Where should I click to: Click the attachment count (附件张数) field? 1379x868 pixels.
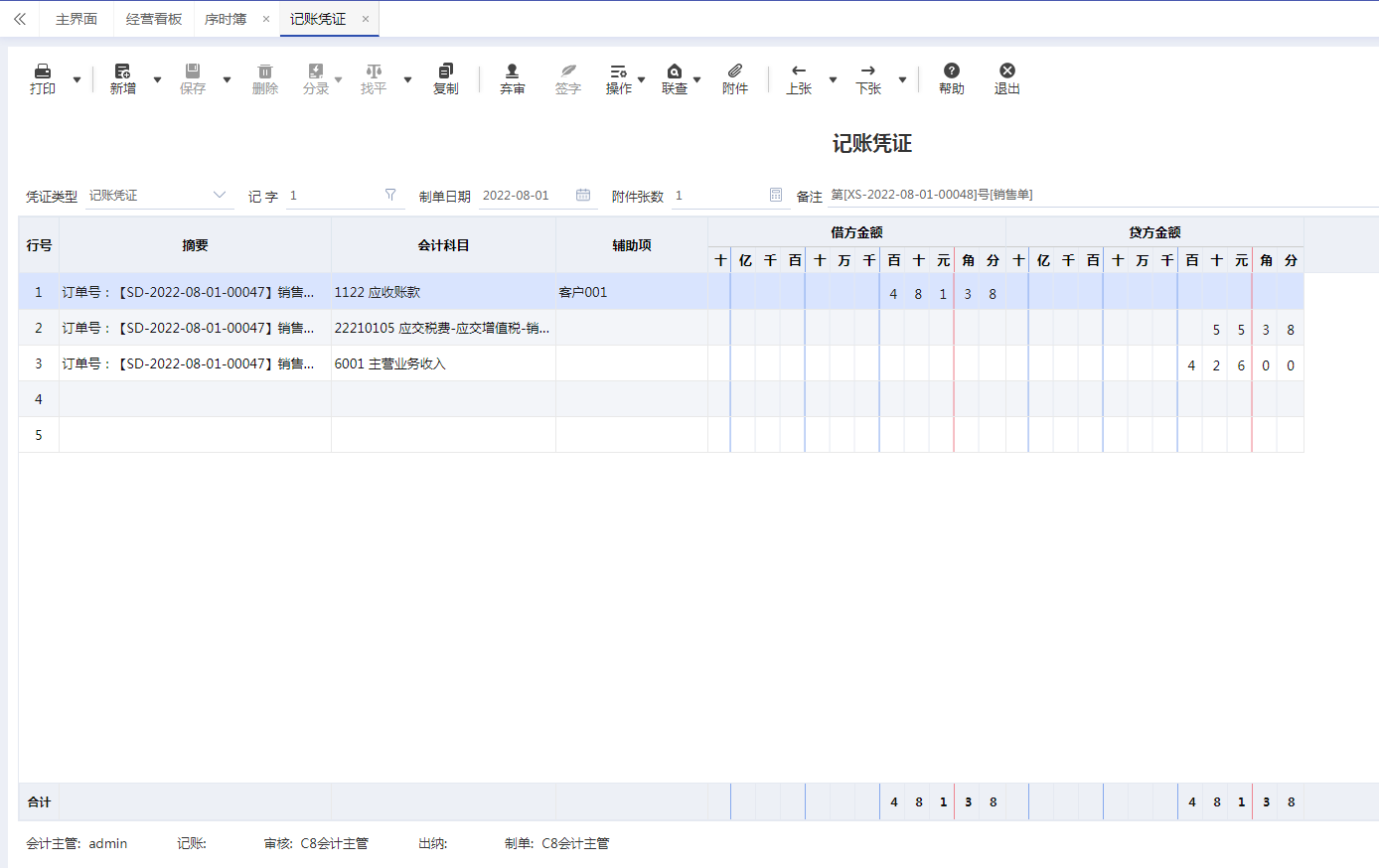[717, 196]
